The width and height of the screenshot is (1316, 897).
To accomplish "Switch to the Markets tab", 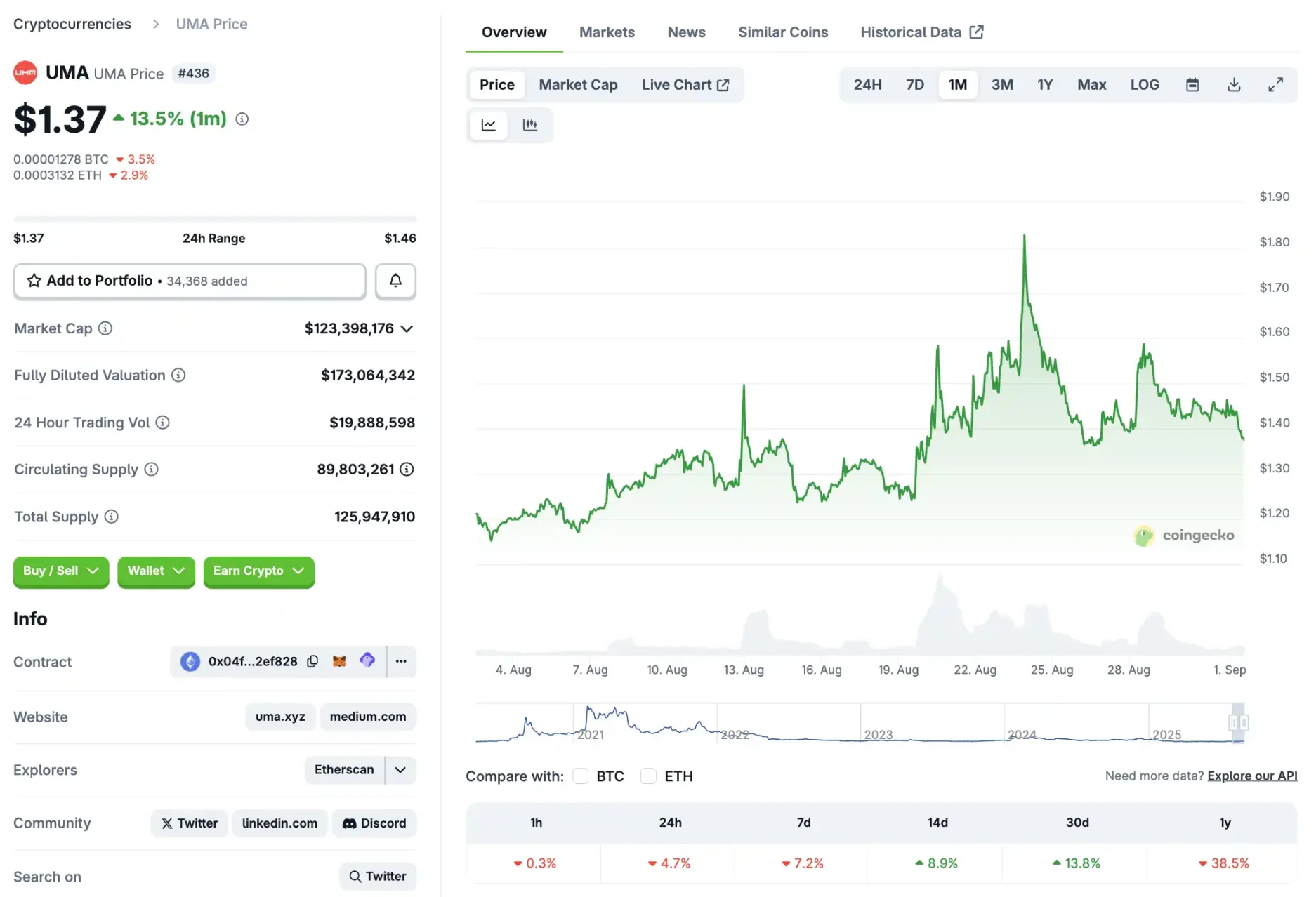I will click(607, 32).
